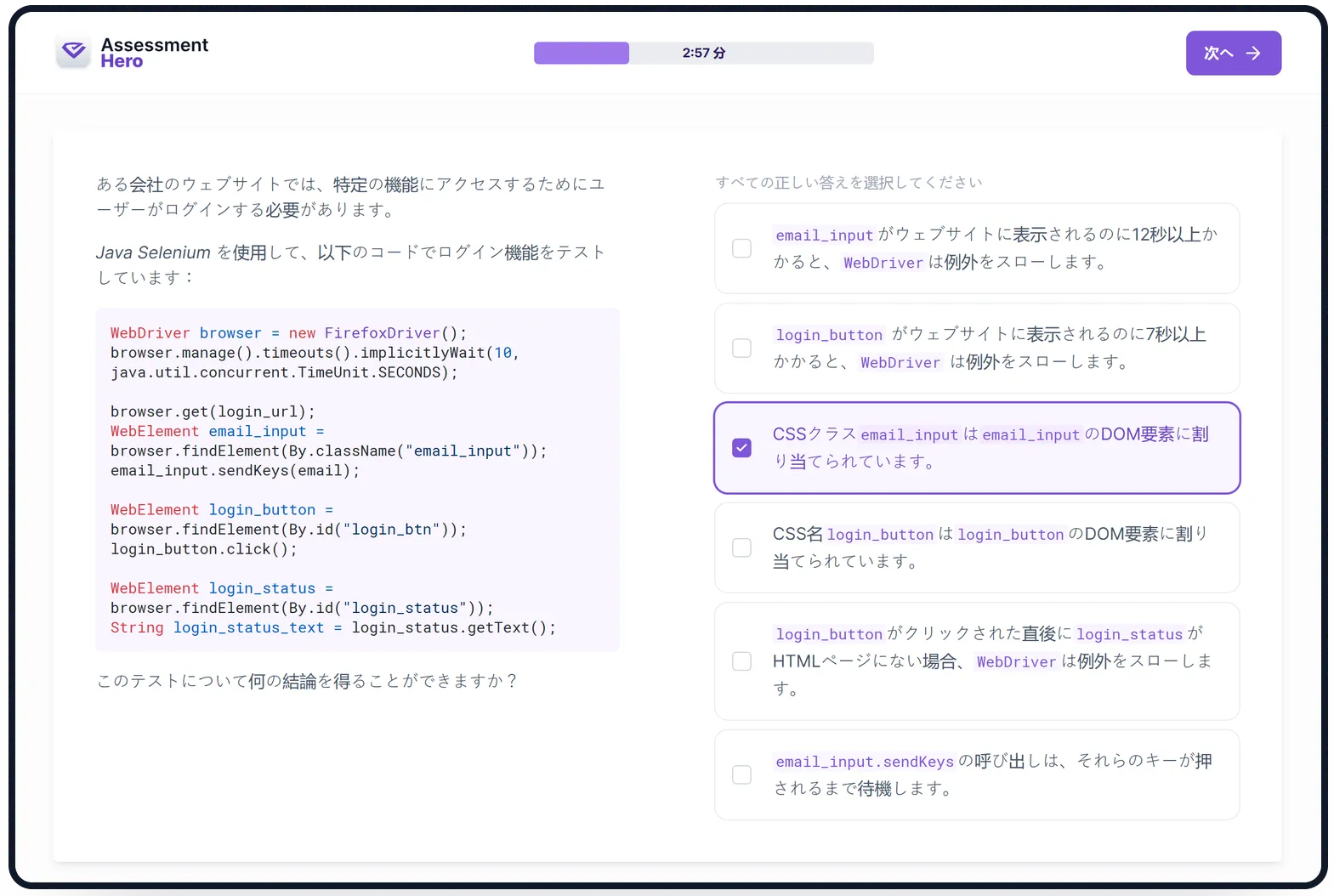Click the code line browser.findElement(By.className("email_input"));
The width and height of the screenshot is (1334, 896).
coord(328,451)
